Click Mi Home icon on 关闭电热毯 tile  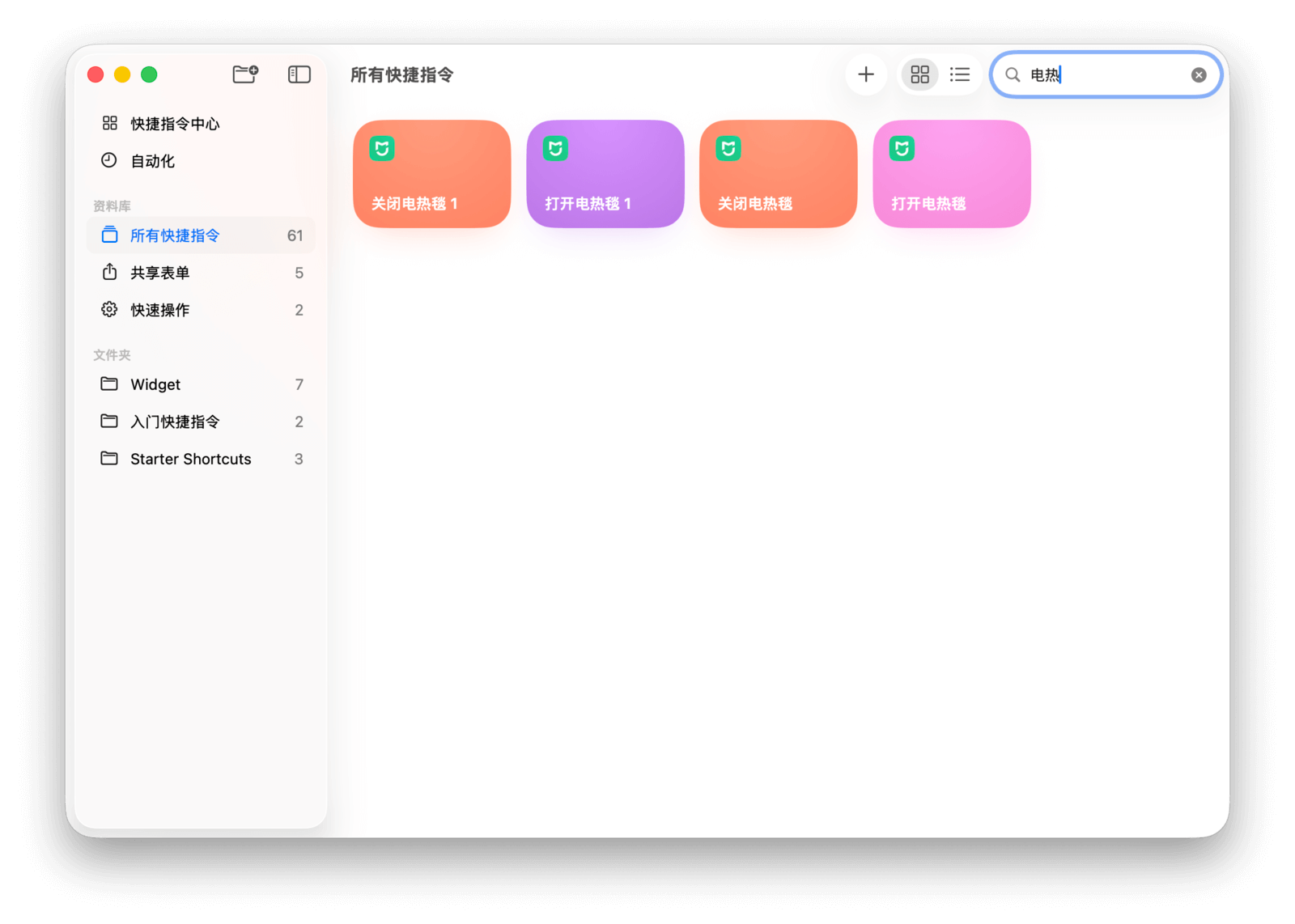(728, 149)
